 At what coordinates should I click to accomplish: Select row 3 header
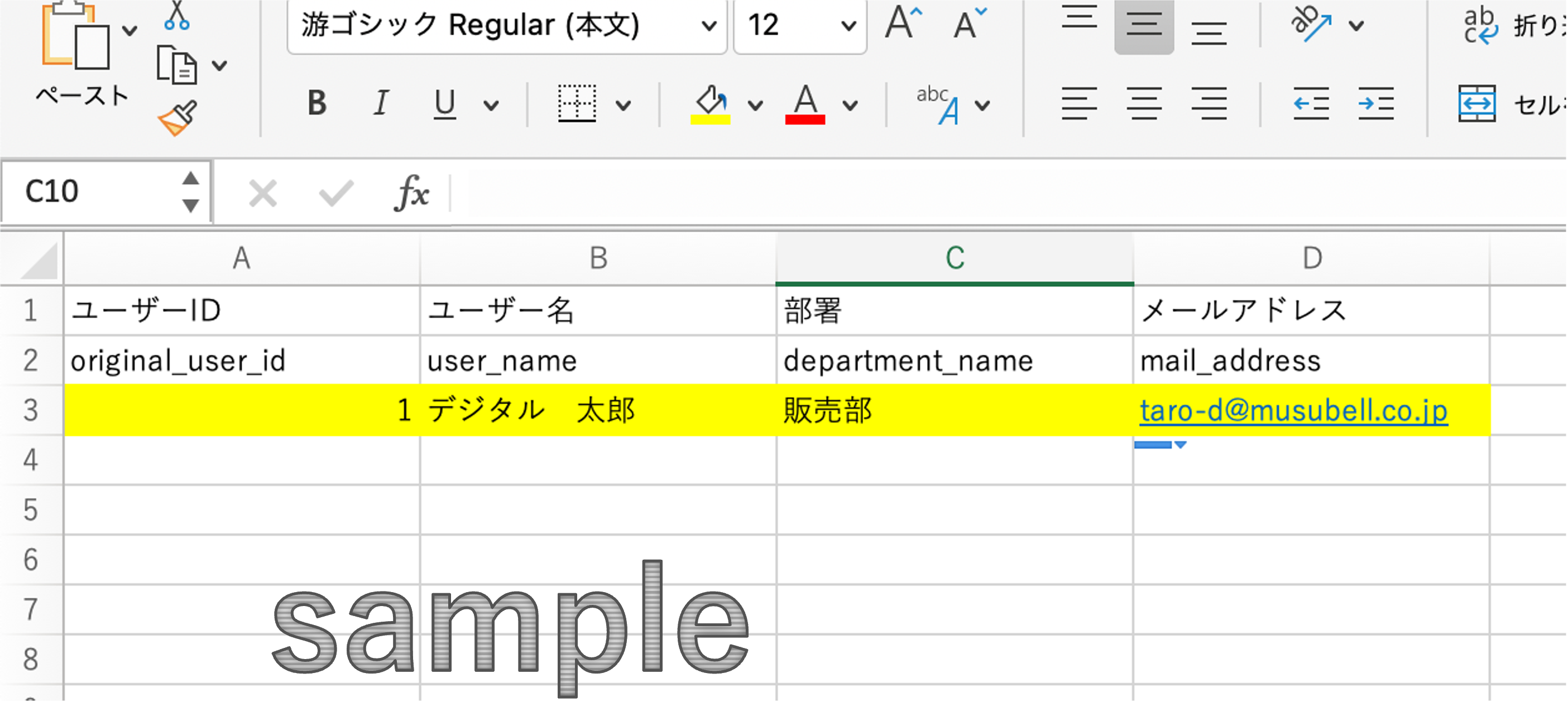pos(31,410)
